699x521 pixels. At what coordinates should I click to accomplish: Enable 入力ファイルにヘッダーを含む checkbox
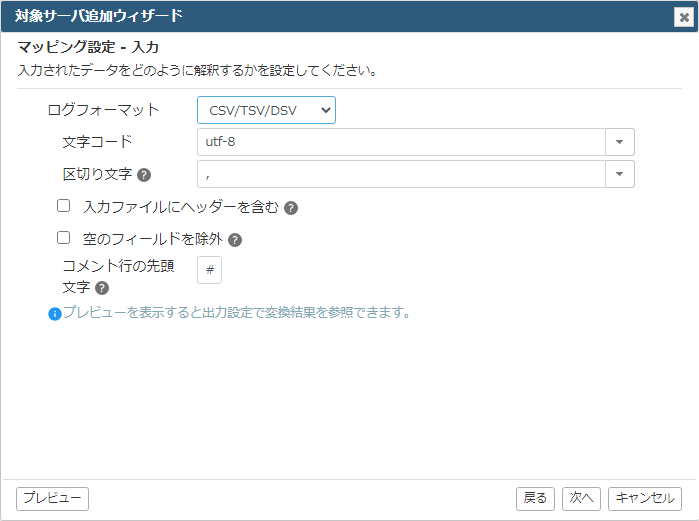point(64,206)
